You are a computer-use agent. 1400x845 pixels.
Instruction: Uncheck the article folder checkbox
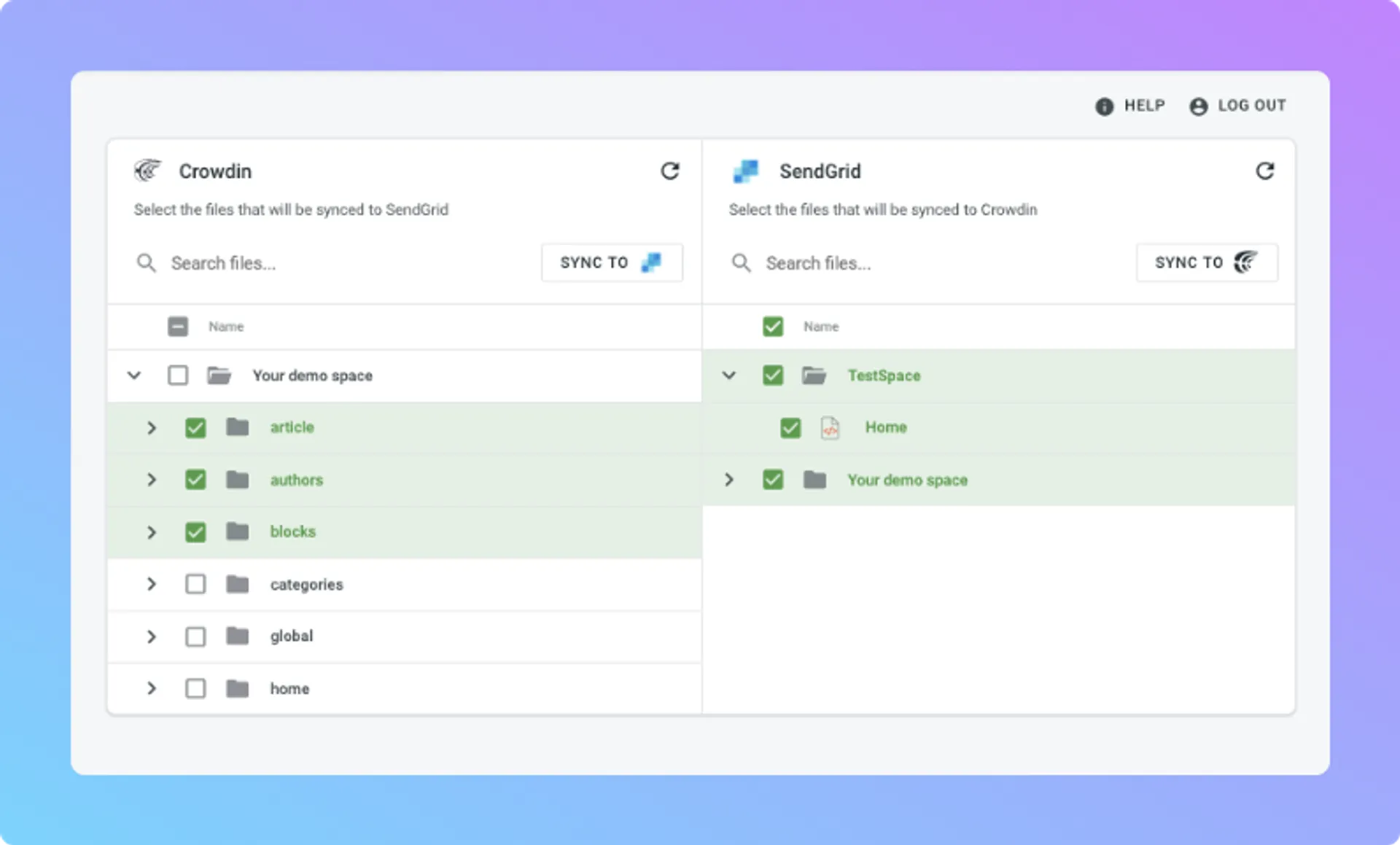[x=195, y=427]
